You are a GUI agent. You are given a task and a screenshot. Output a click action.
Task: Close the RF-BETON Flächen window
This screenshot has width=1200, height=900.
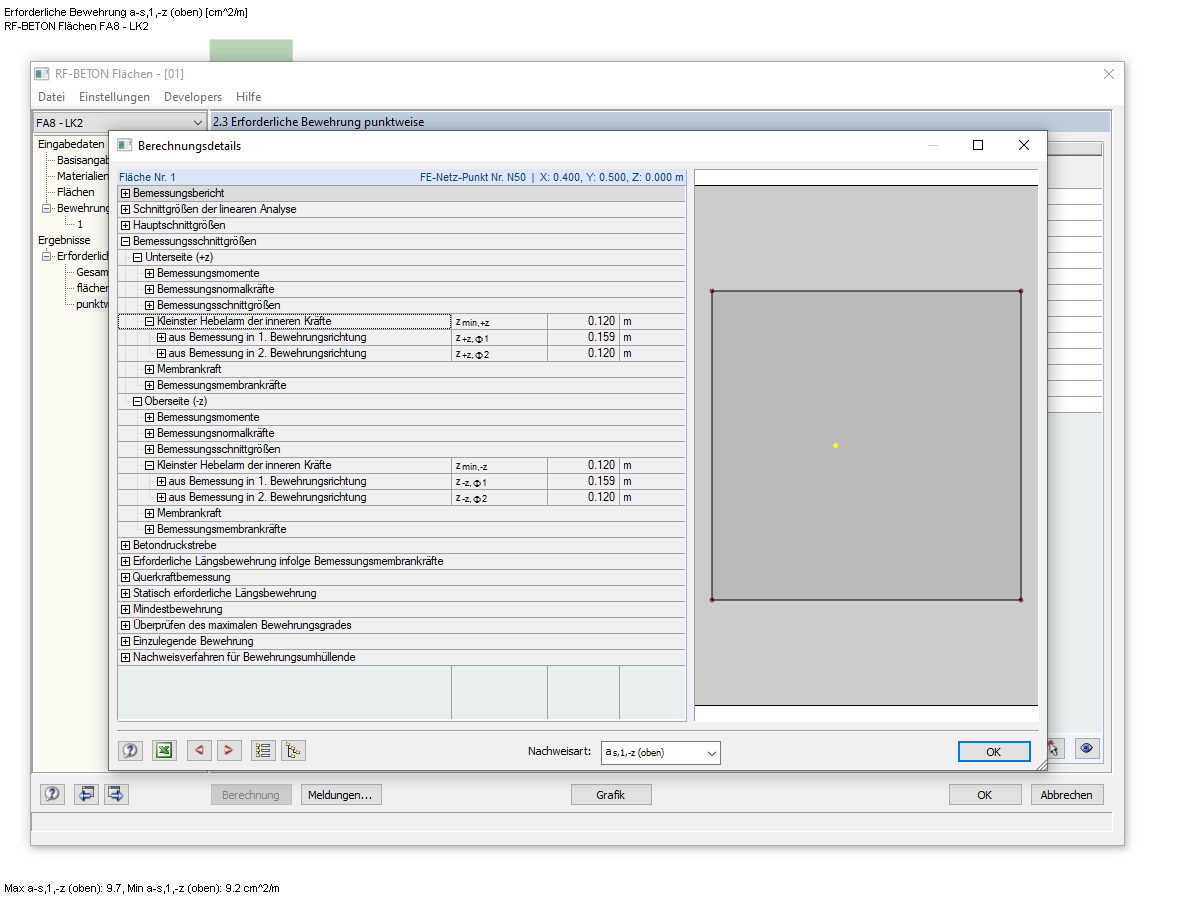[1108, 74]
